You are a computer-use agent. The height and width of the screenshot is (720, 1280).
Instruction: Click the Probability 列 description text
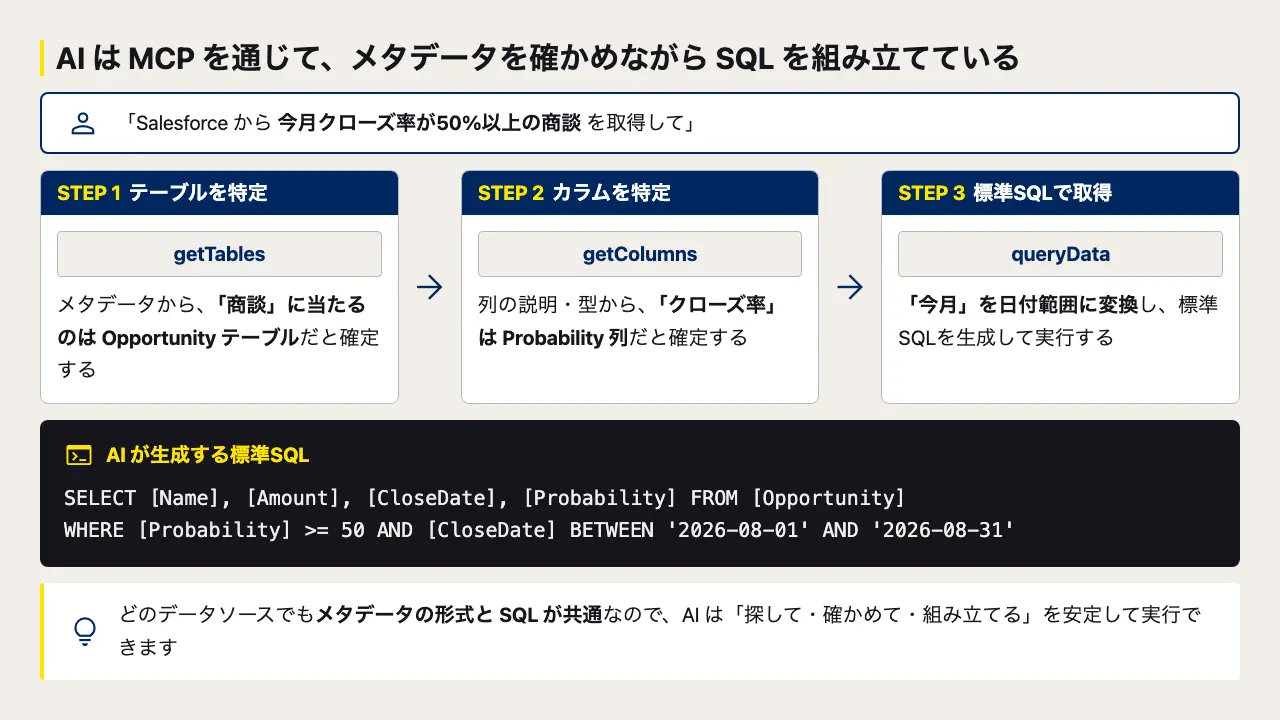tap(628, 321)
